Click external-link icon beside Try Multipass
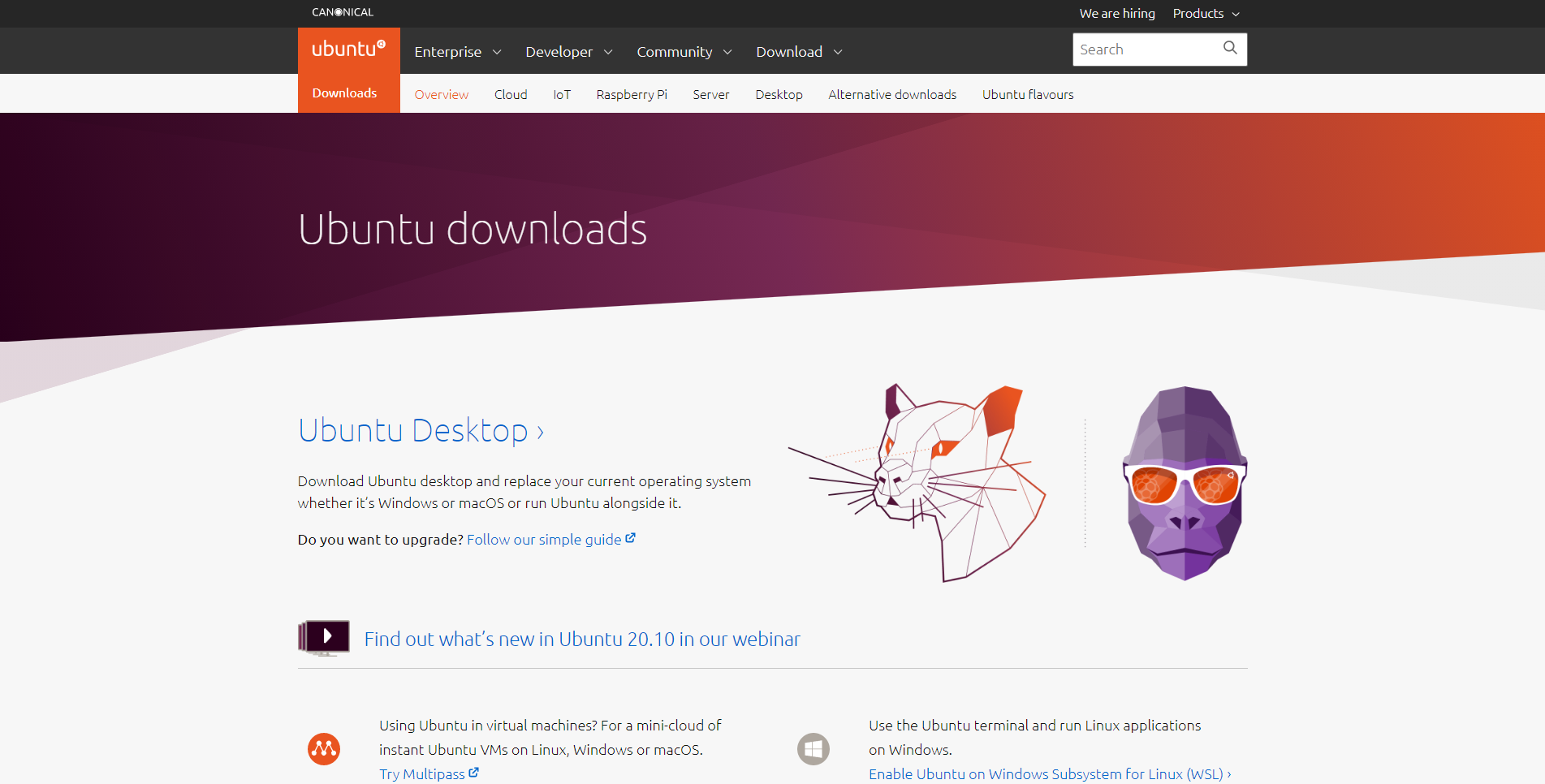1545x784 pixels. (474, 773)
